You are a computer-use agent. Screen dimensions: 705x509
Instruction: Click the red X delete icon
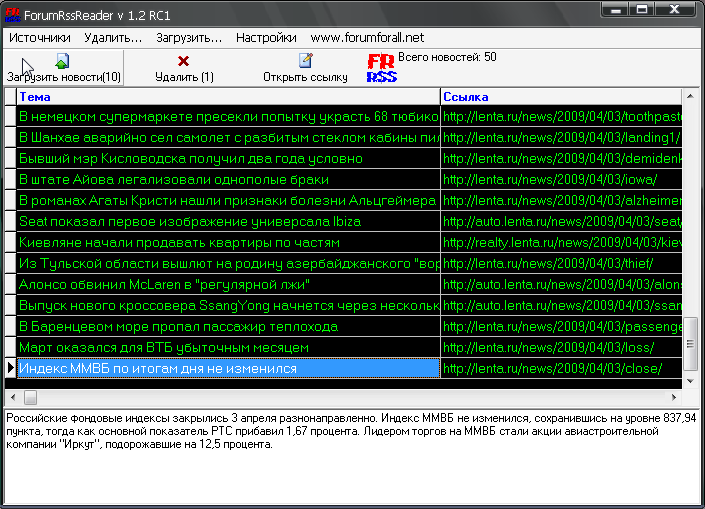[183, 61]
